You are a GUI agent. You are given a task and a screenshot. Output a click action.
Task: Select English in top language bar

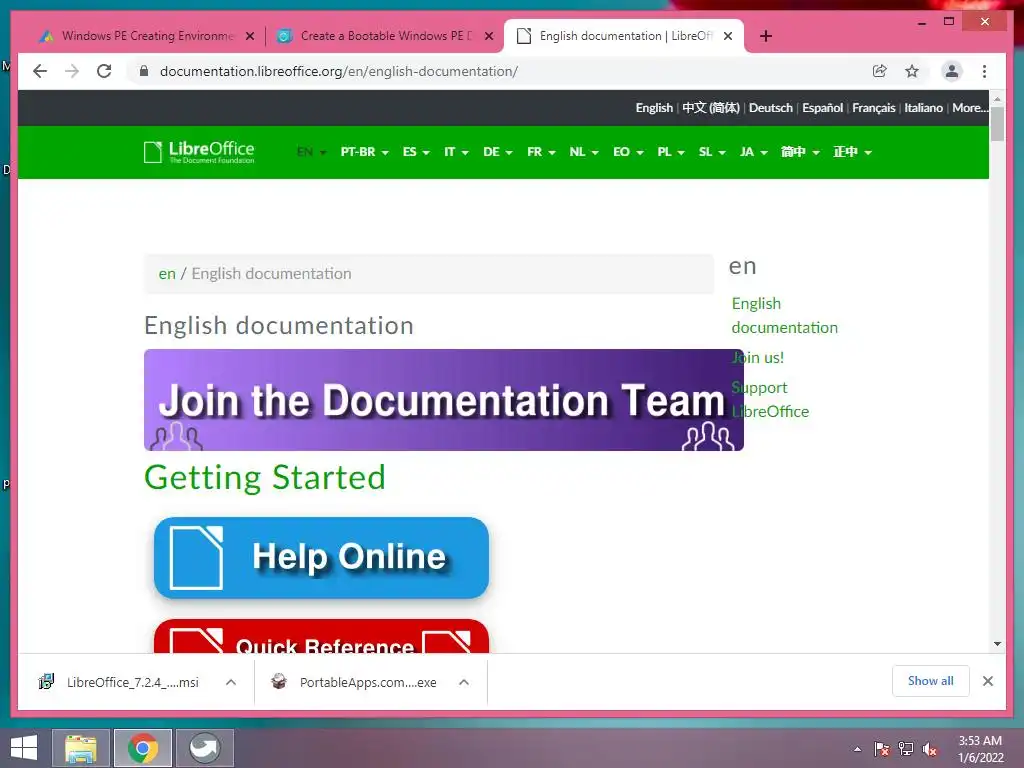(654, 108)
